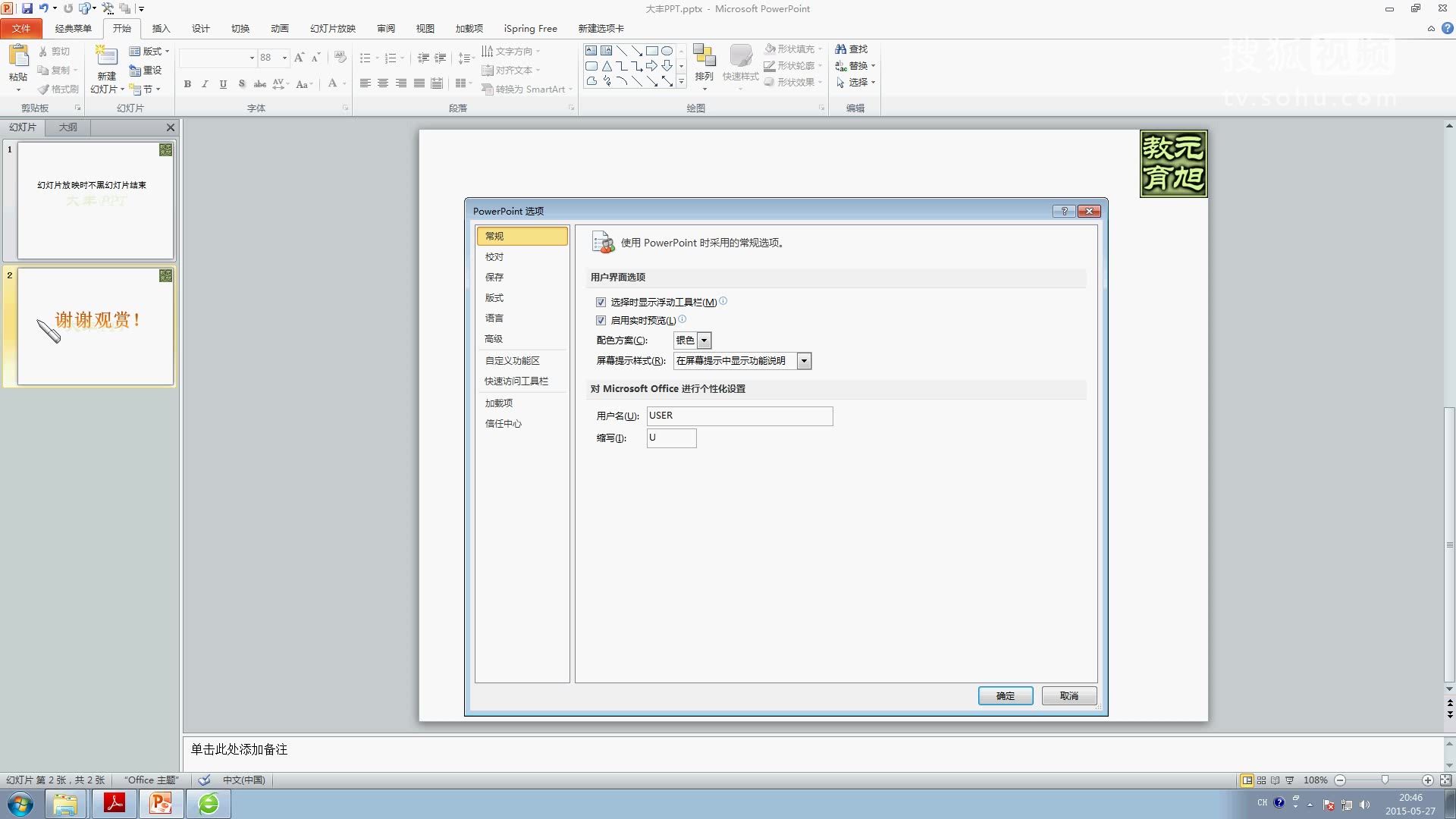Open the color scheme dropdown
The image size is (1456, 819).
[704, 340]
